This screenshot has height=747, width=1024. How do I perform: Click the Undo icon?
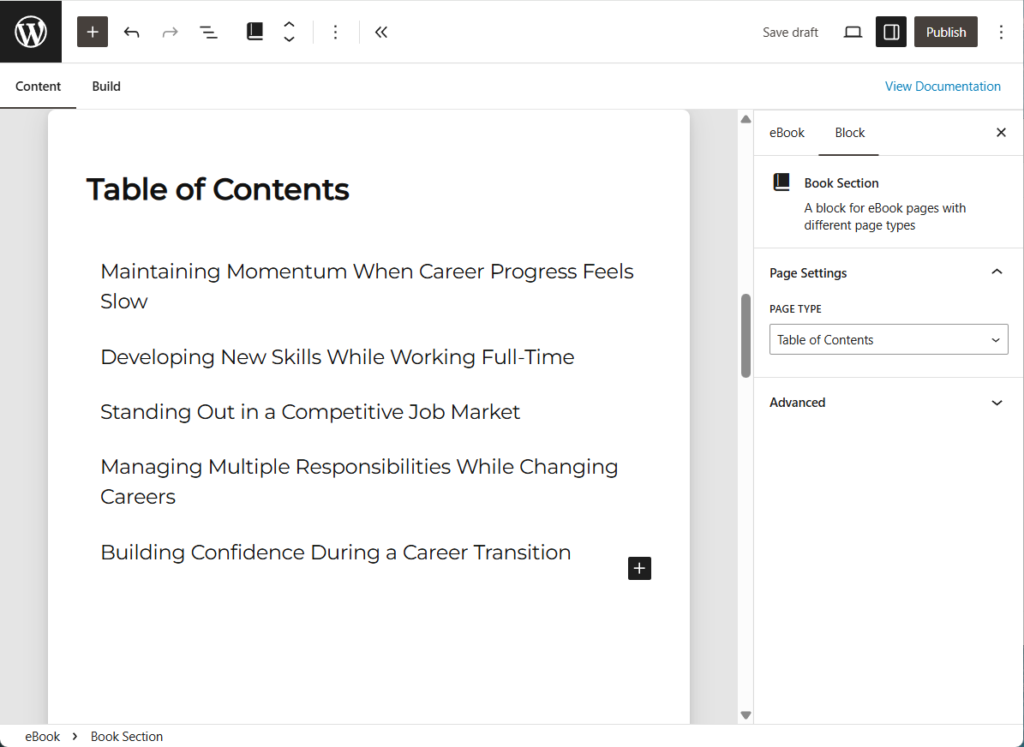click(131, 31)
